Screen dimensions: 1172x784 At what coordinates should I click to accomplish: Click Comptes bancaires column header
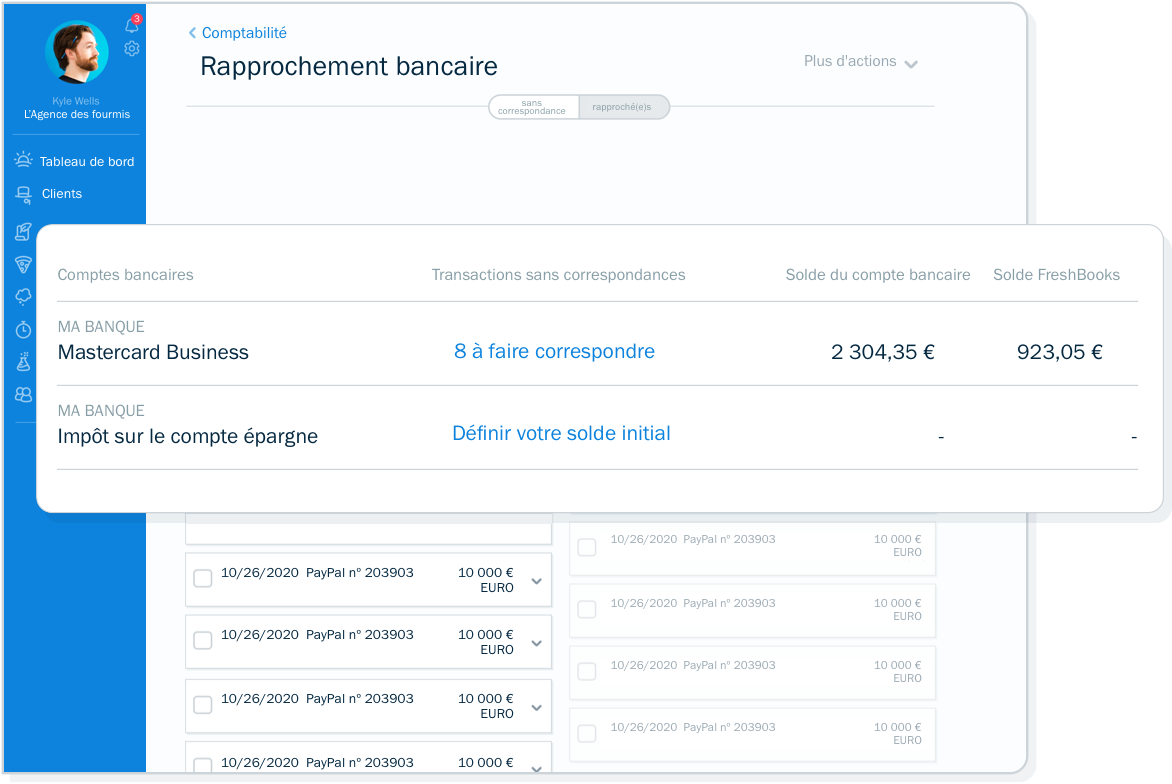tap(126, 275)
